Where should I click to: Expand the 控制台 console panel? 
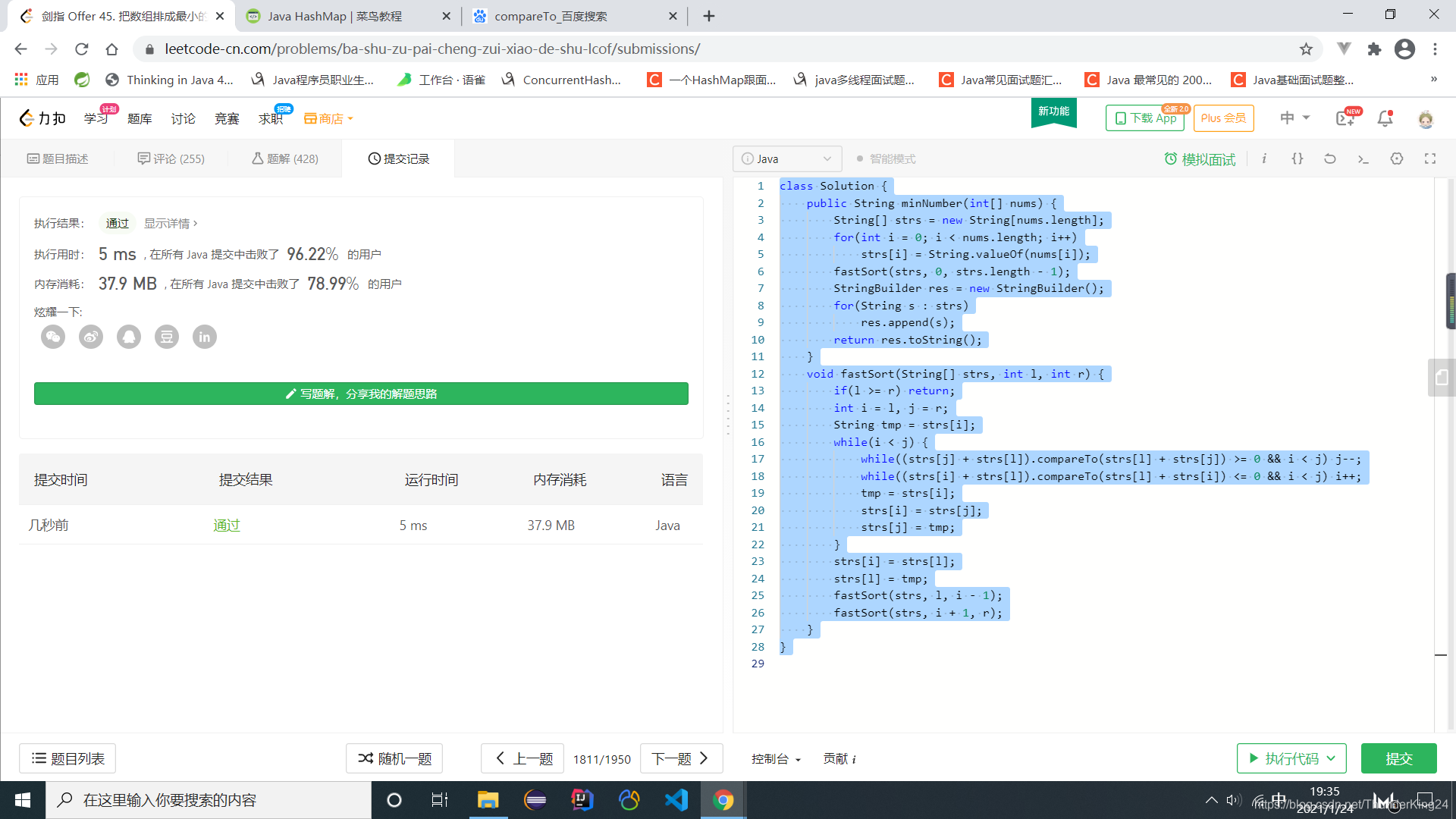click(x=776, y=758)
